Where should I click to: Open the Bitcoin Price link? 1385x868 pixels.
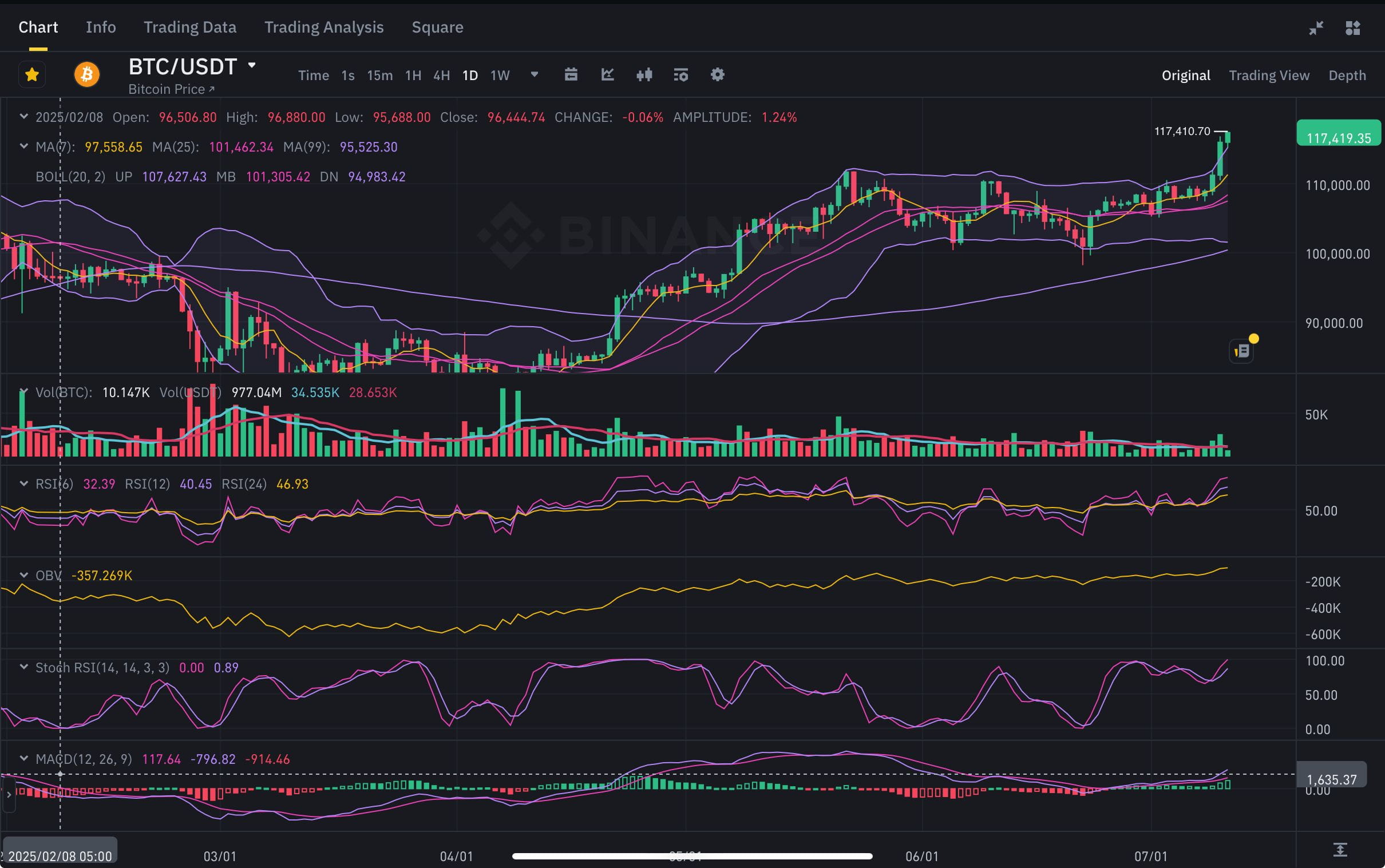(x=171, y=89)
